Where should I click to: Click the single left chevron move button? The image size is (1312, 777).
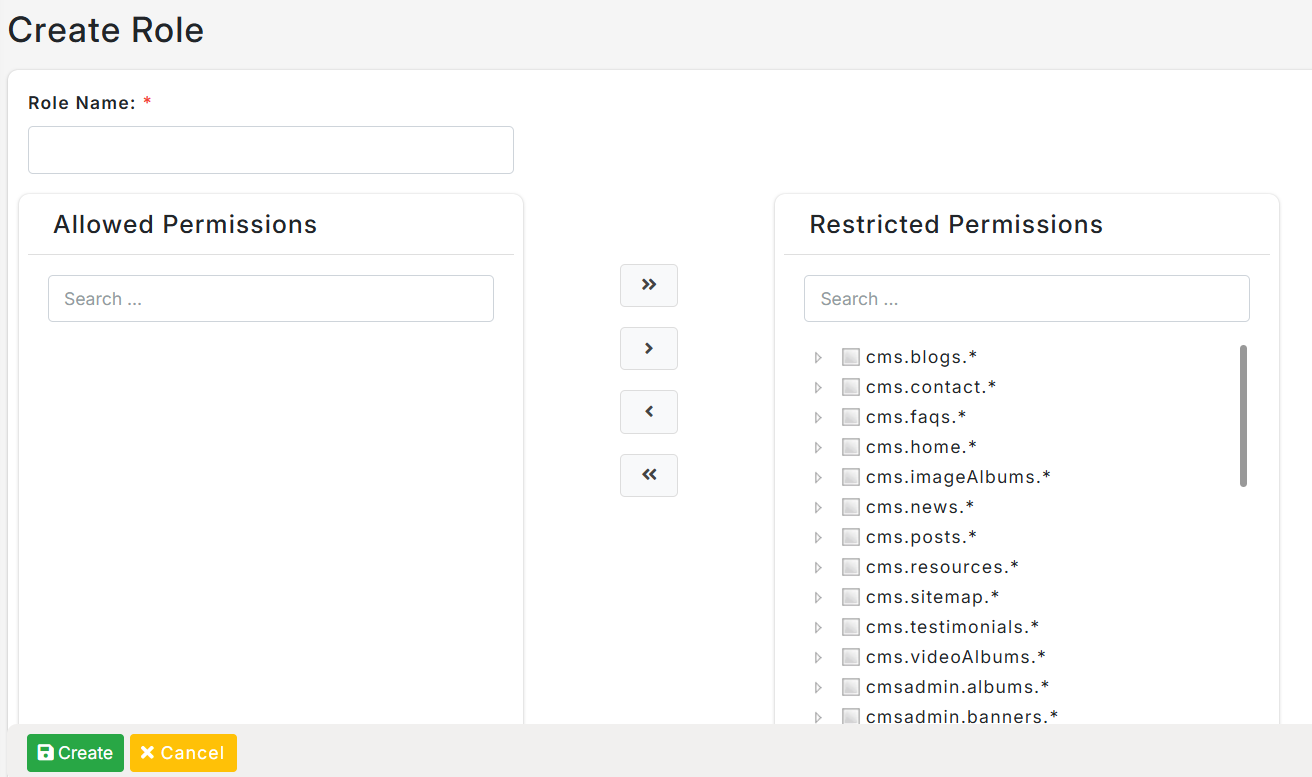tap(649, 411)
